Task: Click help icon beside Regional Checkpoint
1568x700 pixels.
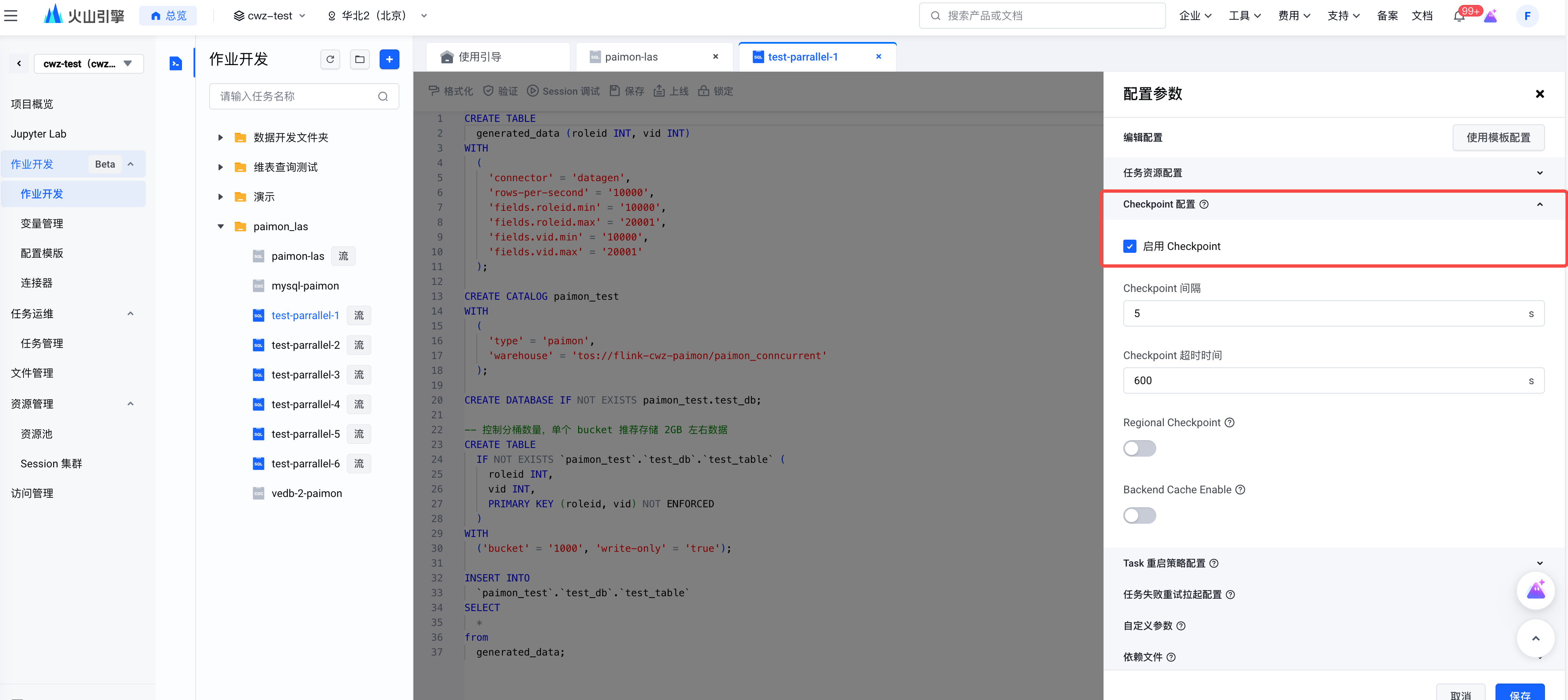Action: click(1229, 422)
